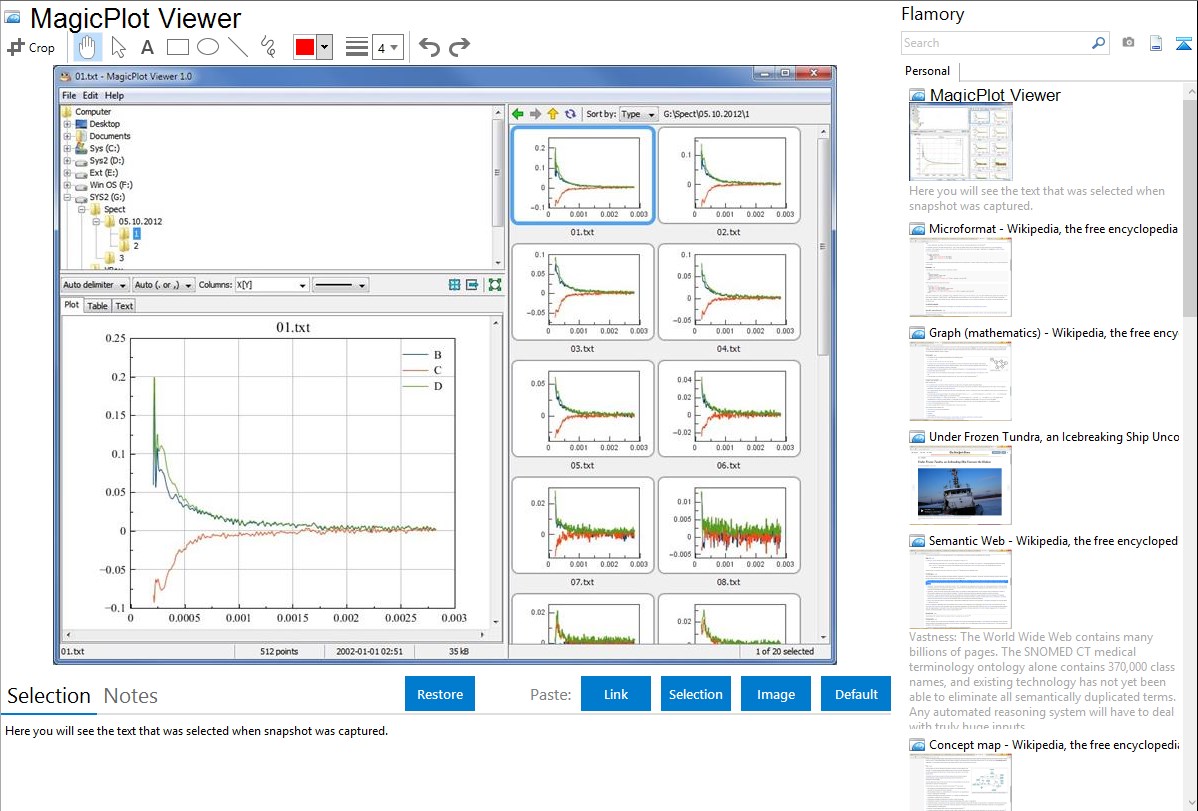This screenshot has height=811, width=1198.
Task: Click the green back arrow icon
Action: click(518, 114)
